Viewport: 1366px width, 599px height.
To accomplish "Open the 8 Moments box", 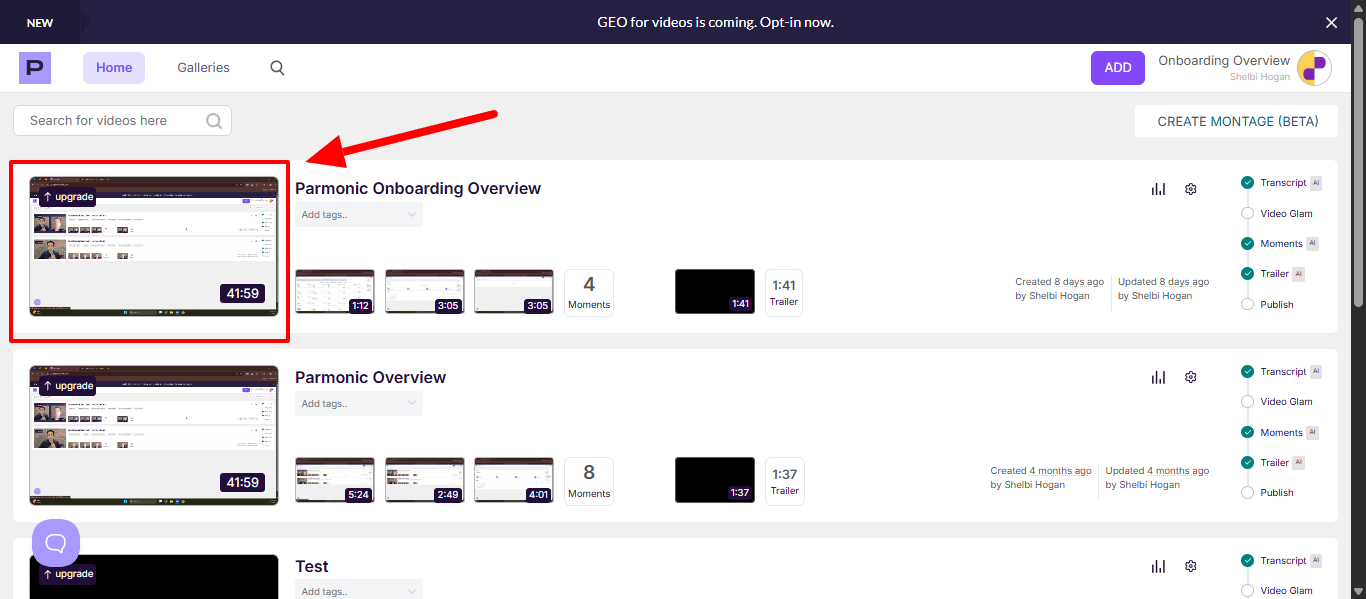I will [x=589, y=481].
